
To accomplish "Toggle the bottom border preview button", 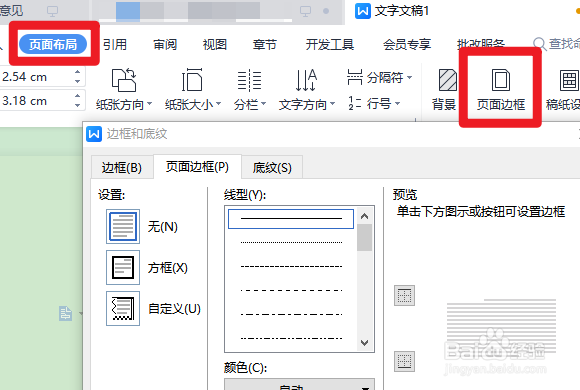I will click(x=404, y=361).
